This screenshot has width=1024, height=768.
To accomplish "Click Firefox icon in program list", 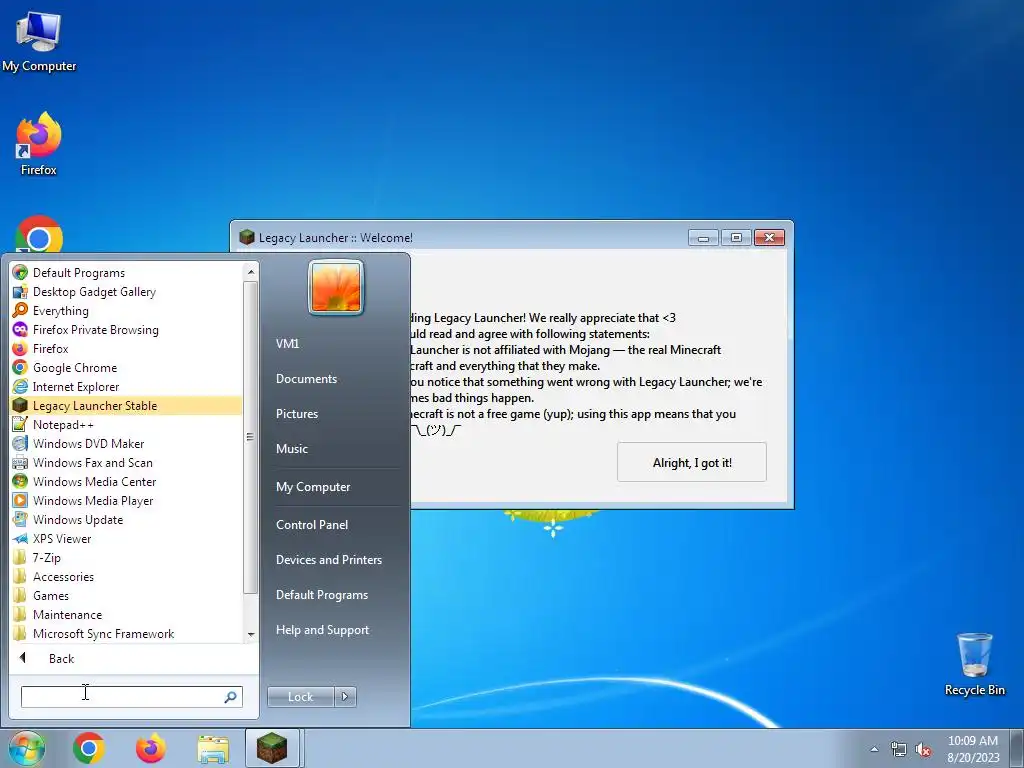I will click(20, 348).
